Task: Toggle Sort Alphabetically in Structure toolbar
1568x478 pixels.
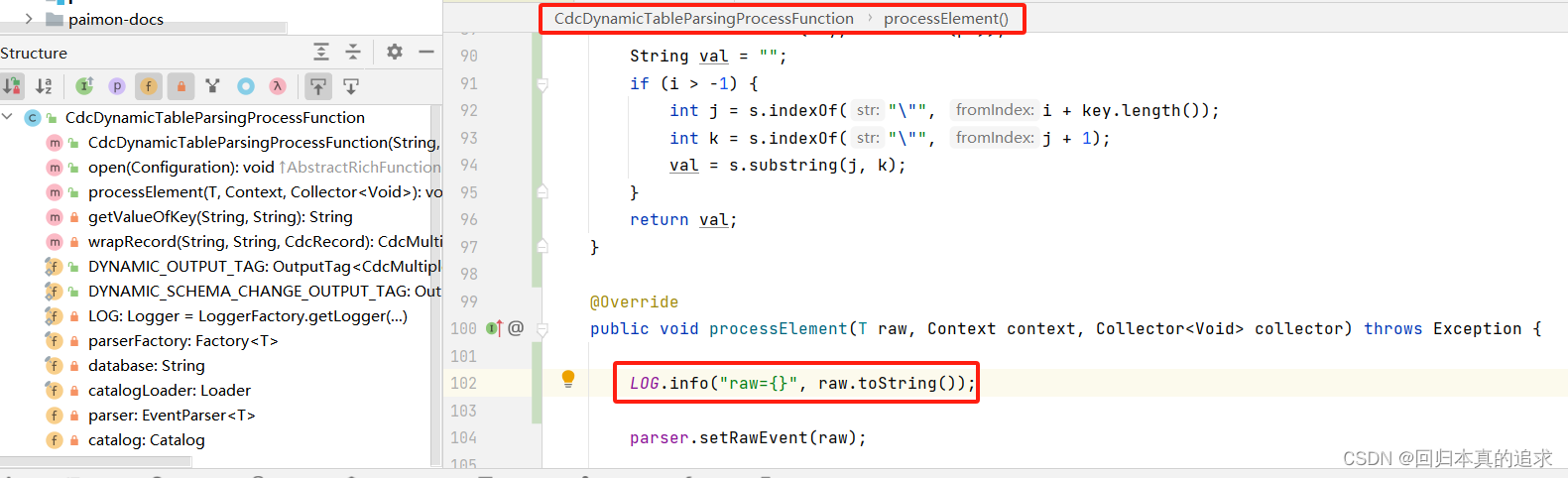Action: pyautogui.click(x=44, y=86)
